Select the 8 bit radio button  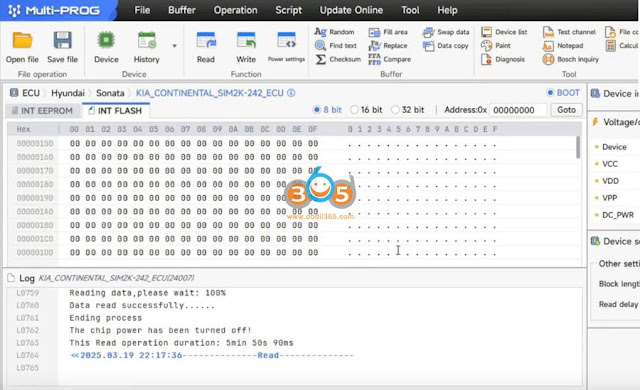click(316, 110)
